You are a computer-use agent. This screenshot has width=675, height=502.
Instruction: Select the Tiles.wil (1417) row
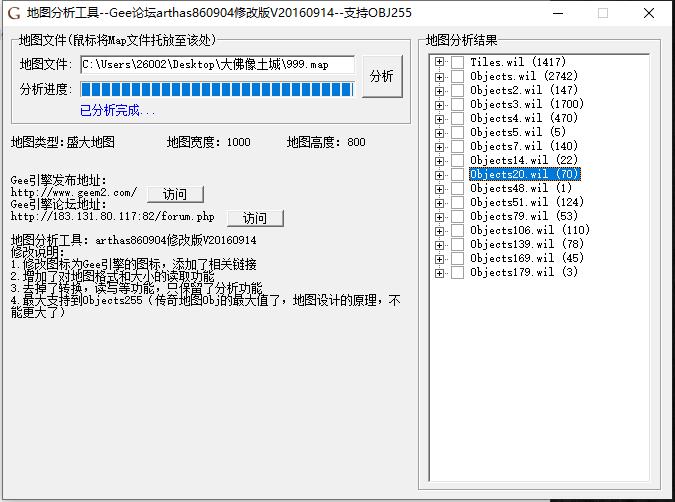tap(518, 62)
